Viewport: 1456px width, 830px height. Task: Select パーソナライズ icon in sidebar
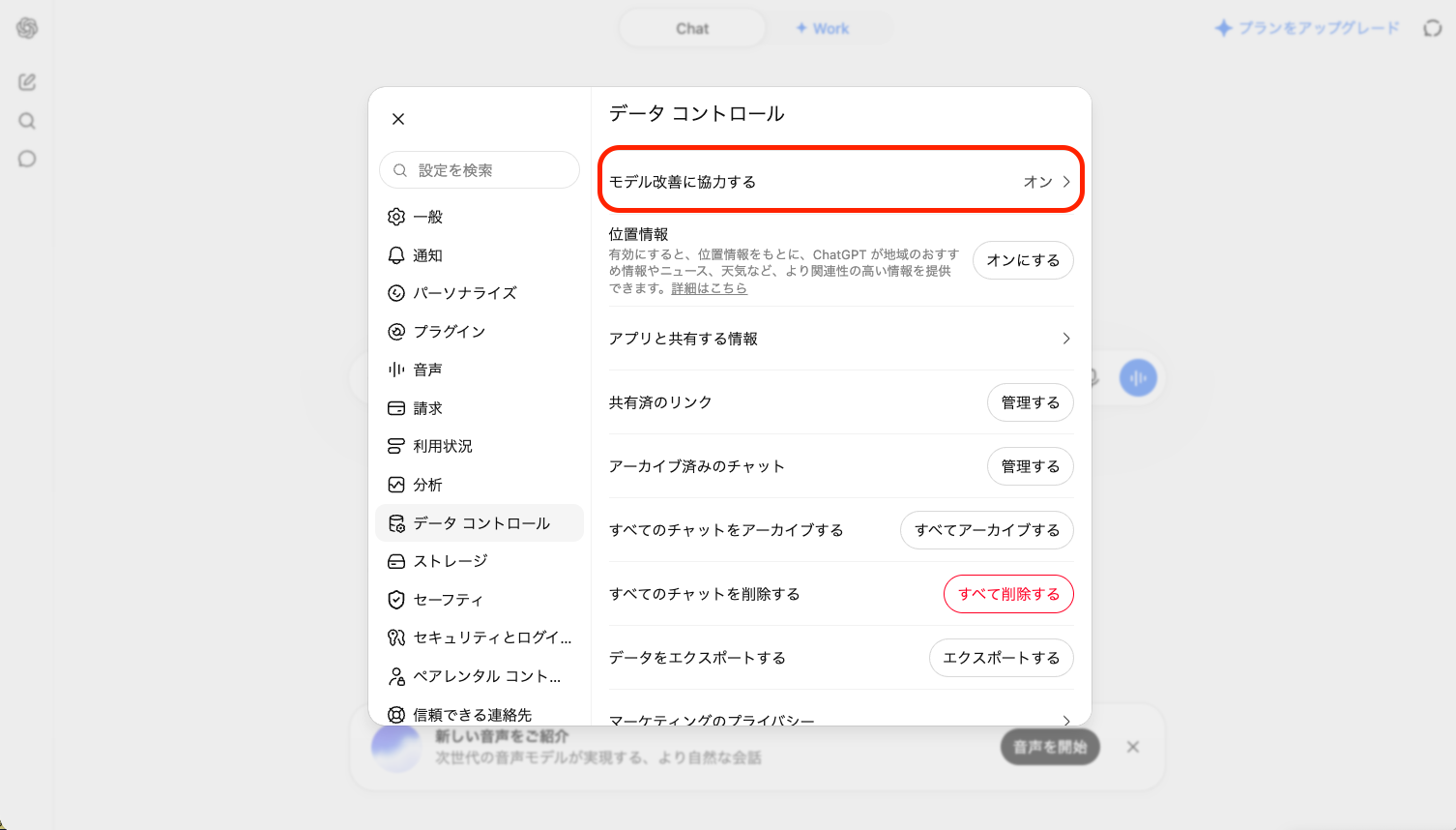396,293
